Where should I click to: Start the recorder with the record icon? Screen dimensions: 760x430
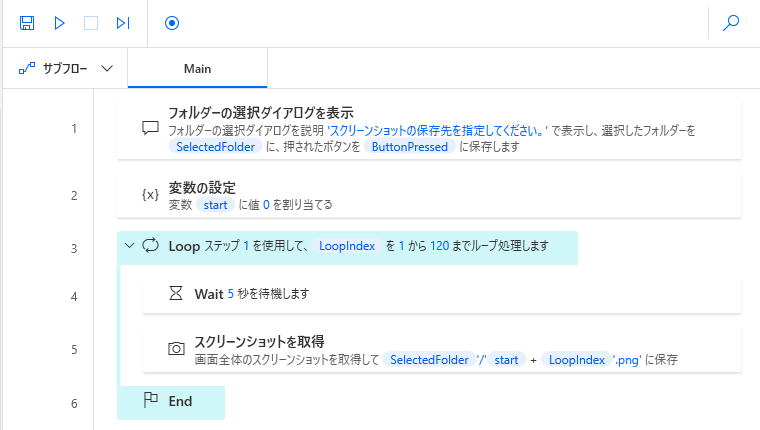[171, 22]
